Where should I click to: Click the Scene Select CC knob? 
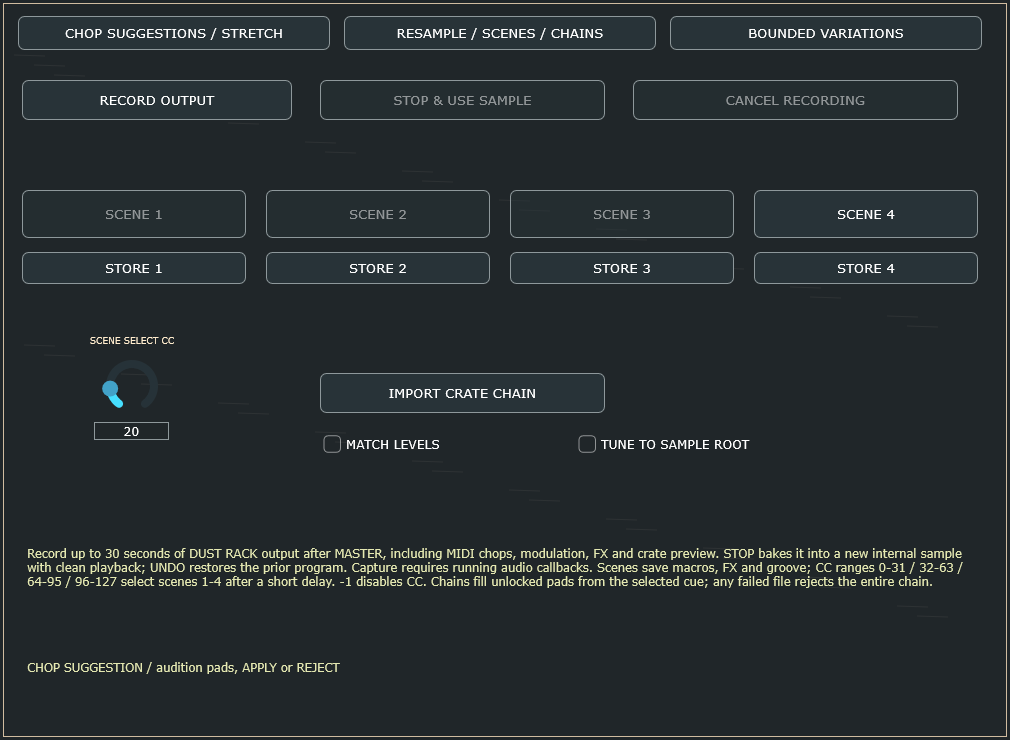click(131, 385)
